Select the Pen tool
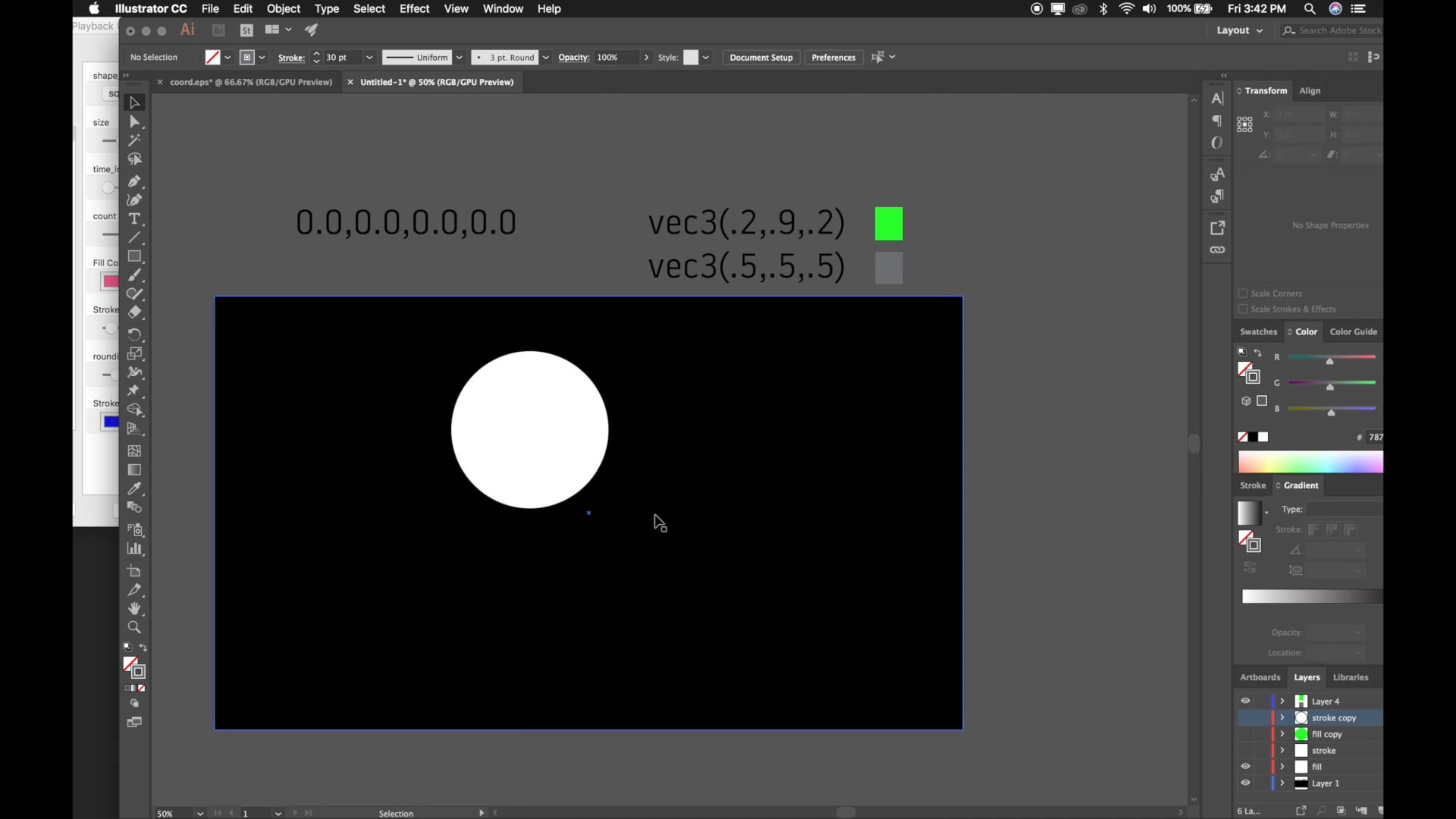Screen dimensions: 1456x819 (134, 181)
